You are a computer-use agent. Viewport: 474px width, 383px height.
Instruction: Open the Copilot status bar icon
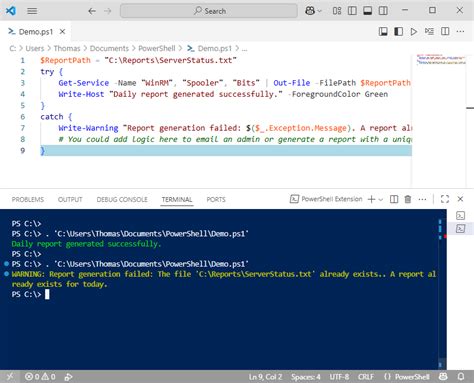[x=443, y=377]
